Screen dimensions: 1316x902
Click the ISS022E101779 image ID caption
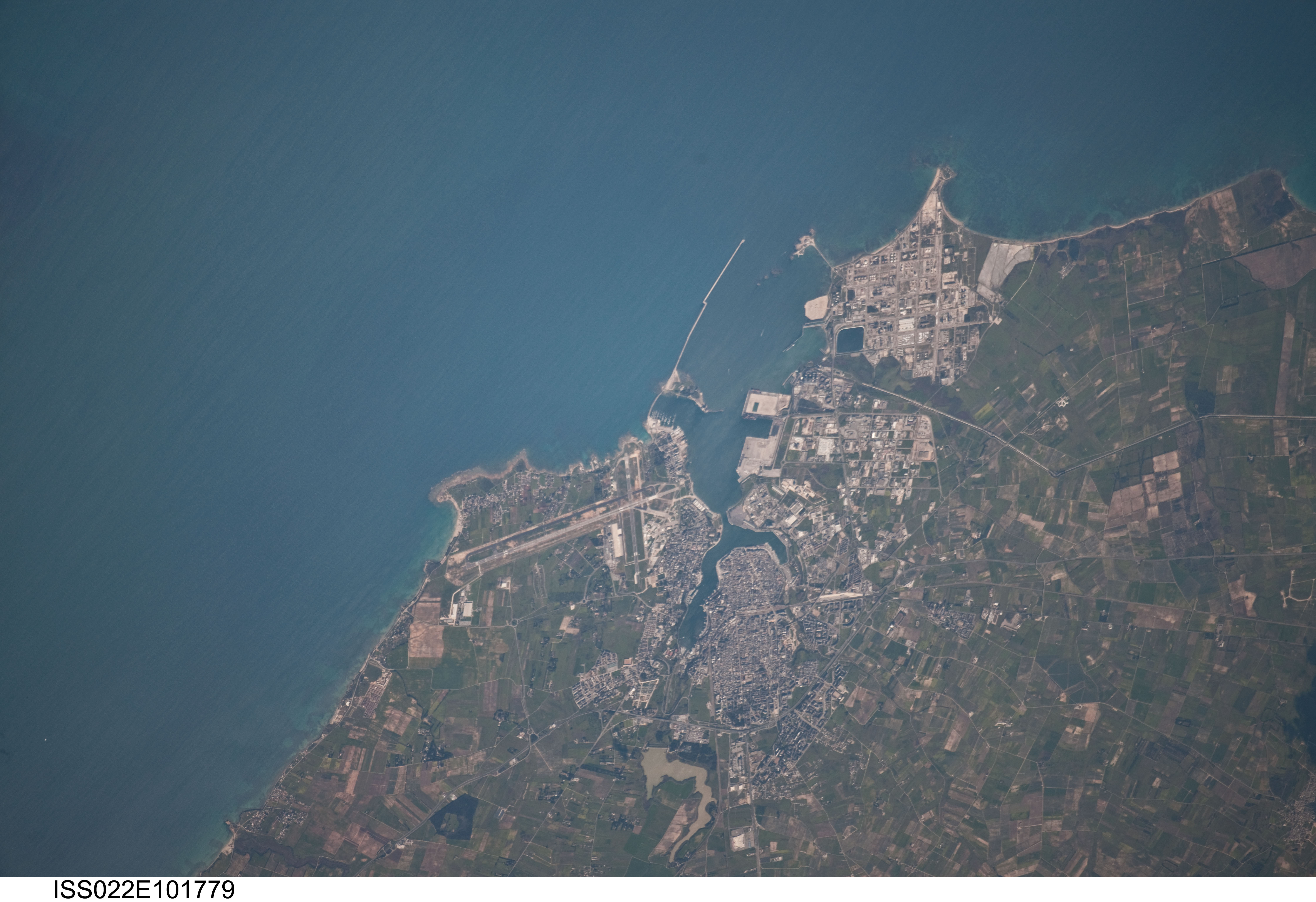click(144, 890)
